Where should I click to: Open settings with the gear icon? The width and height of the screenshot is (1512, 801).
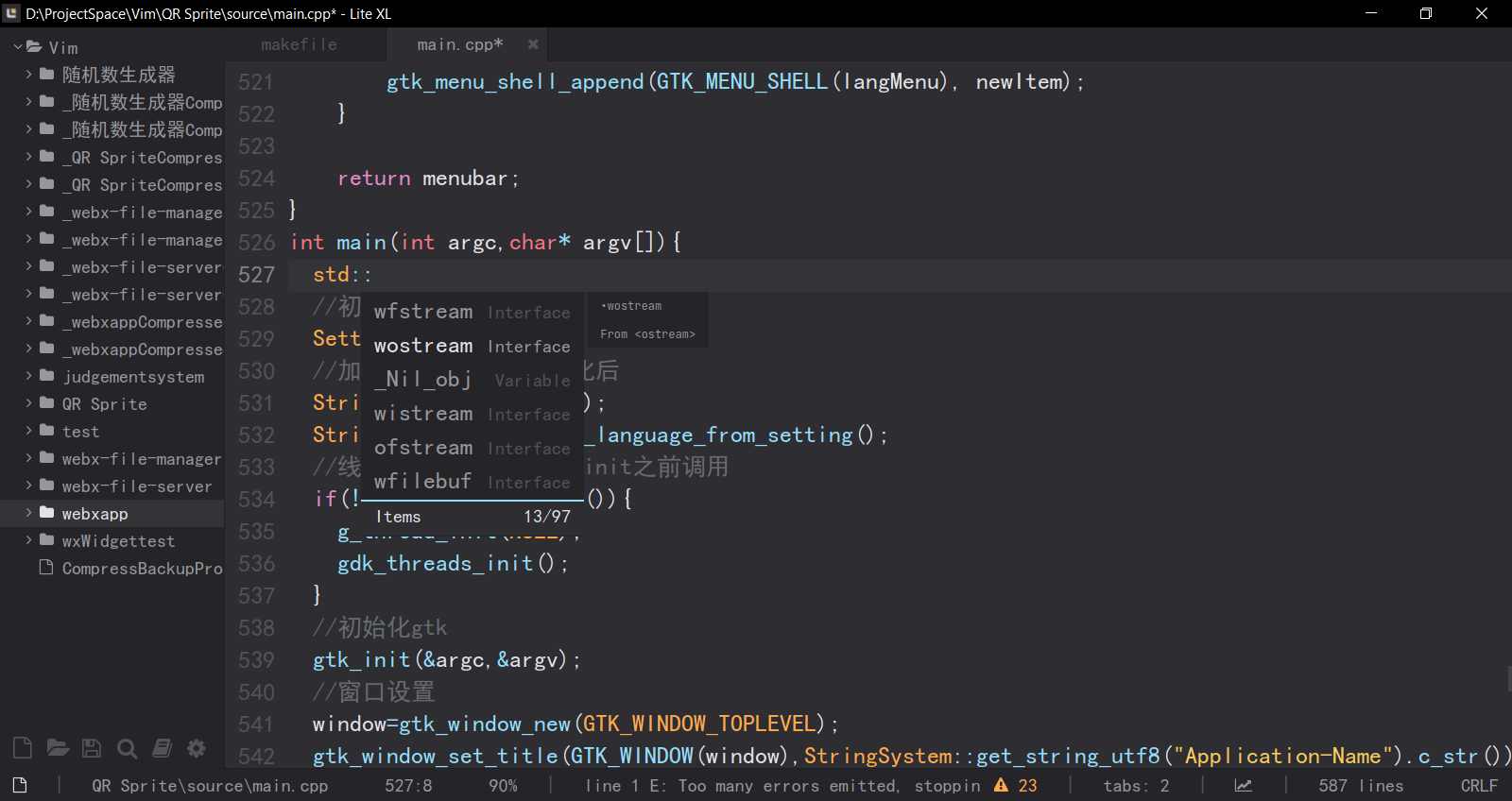197,748
